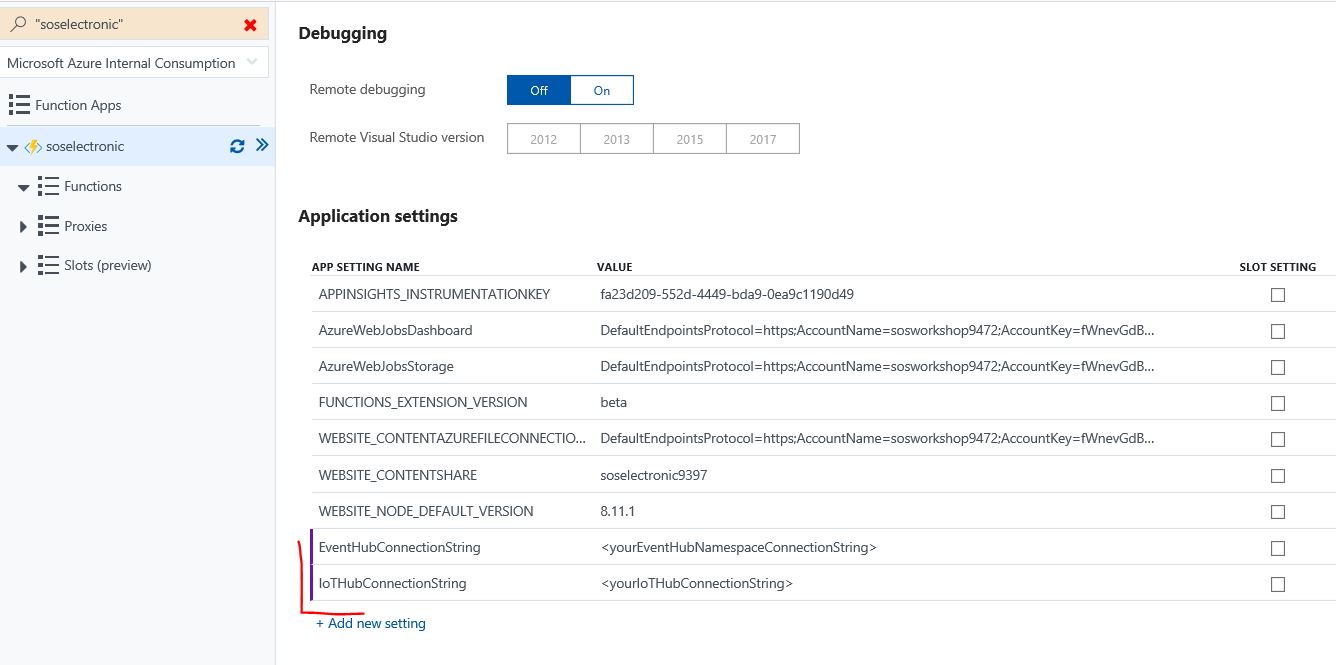Click the 8.11.1 value cell
The width and height of the screenshot is (1336, 665).
[618, 511]
